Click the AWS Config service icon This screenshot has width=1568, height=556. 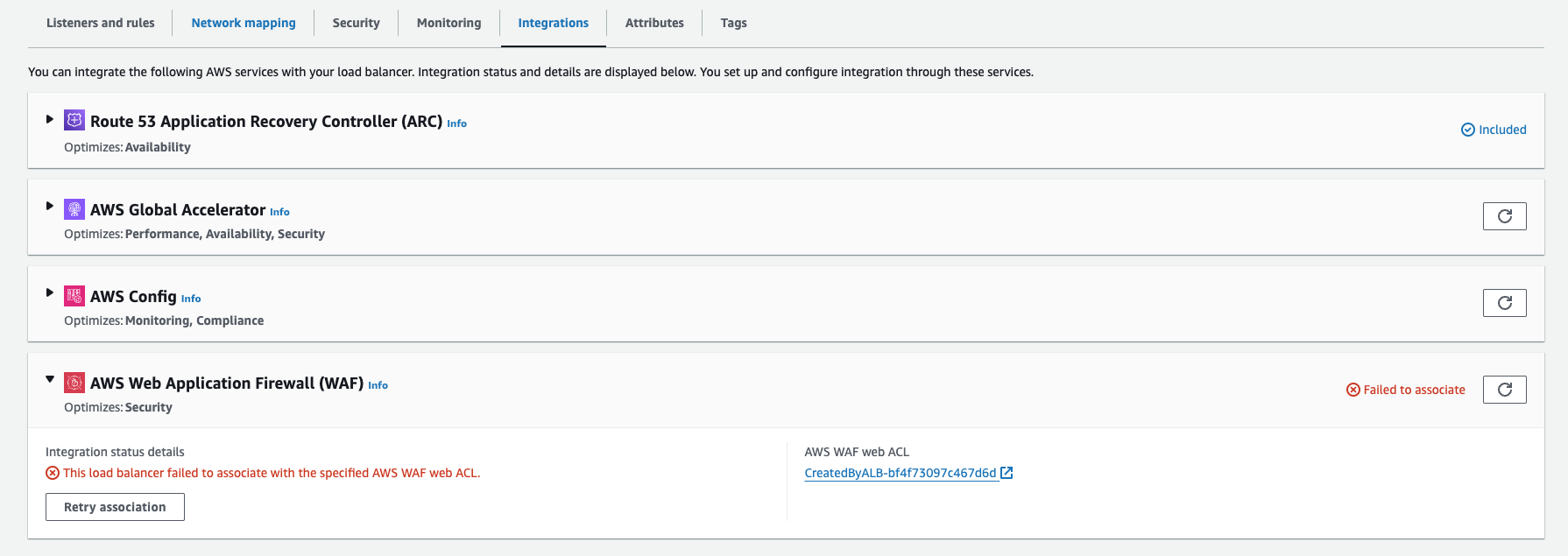[74, 295]
